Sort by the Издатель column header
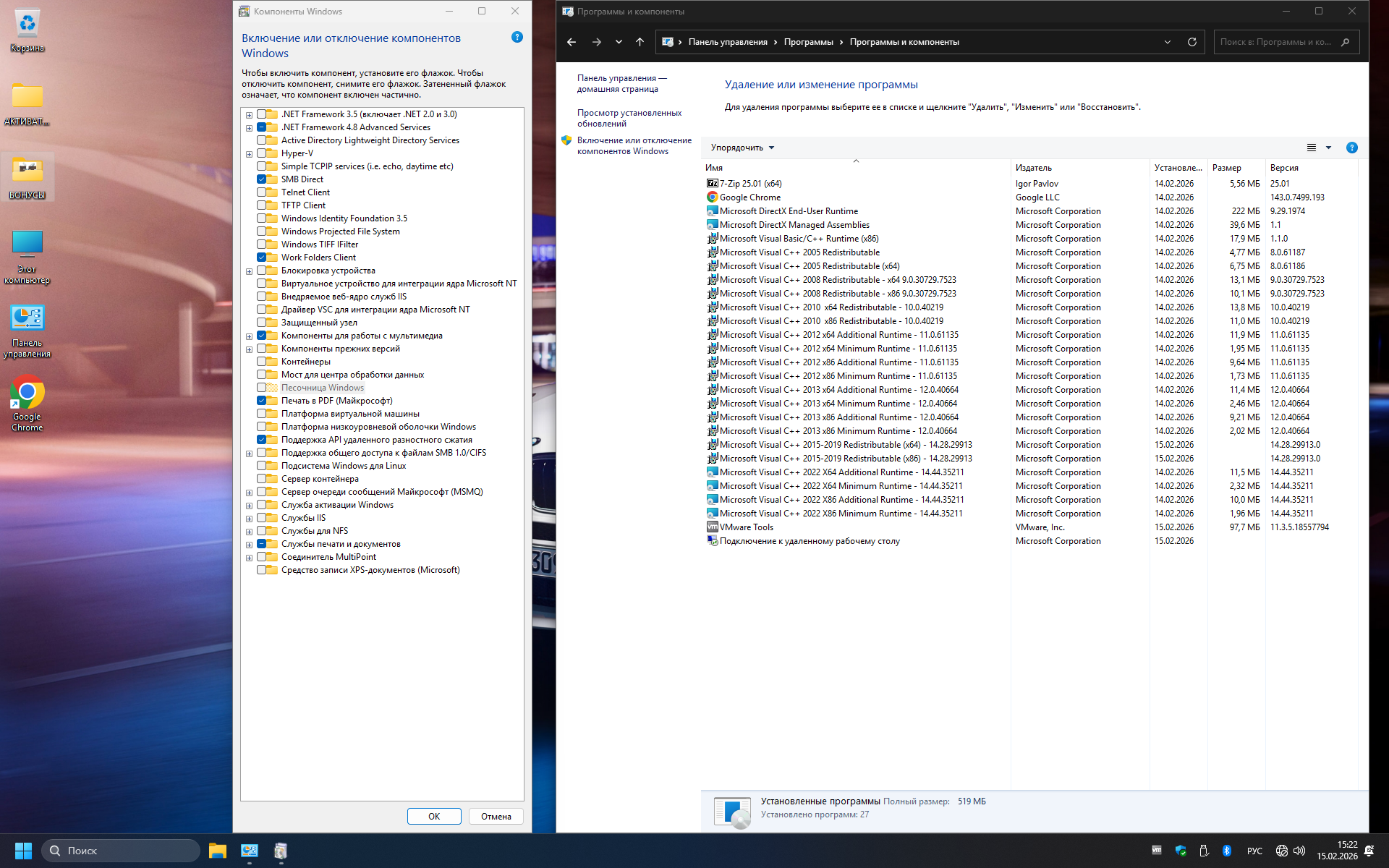The image size is (1389, 868). (1033, 168)
